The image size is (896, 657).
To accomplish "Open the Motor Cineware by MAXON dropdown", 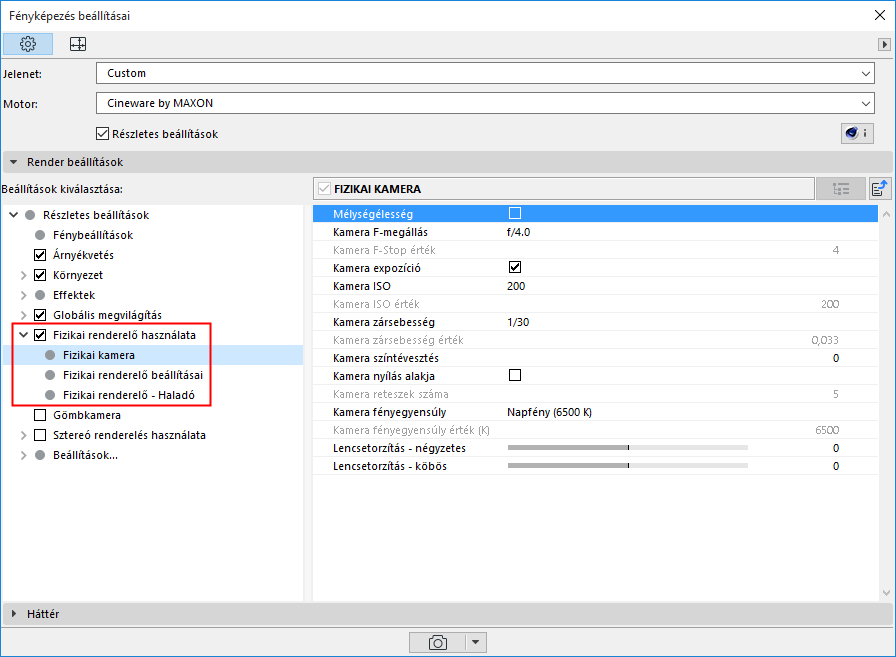I will tap(485, 103).
